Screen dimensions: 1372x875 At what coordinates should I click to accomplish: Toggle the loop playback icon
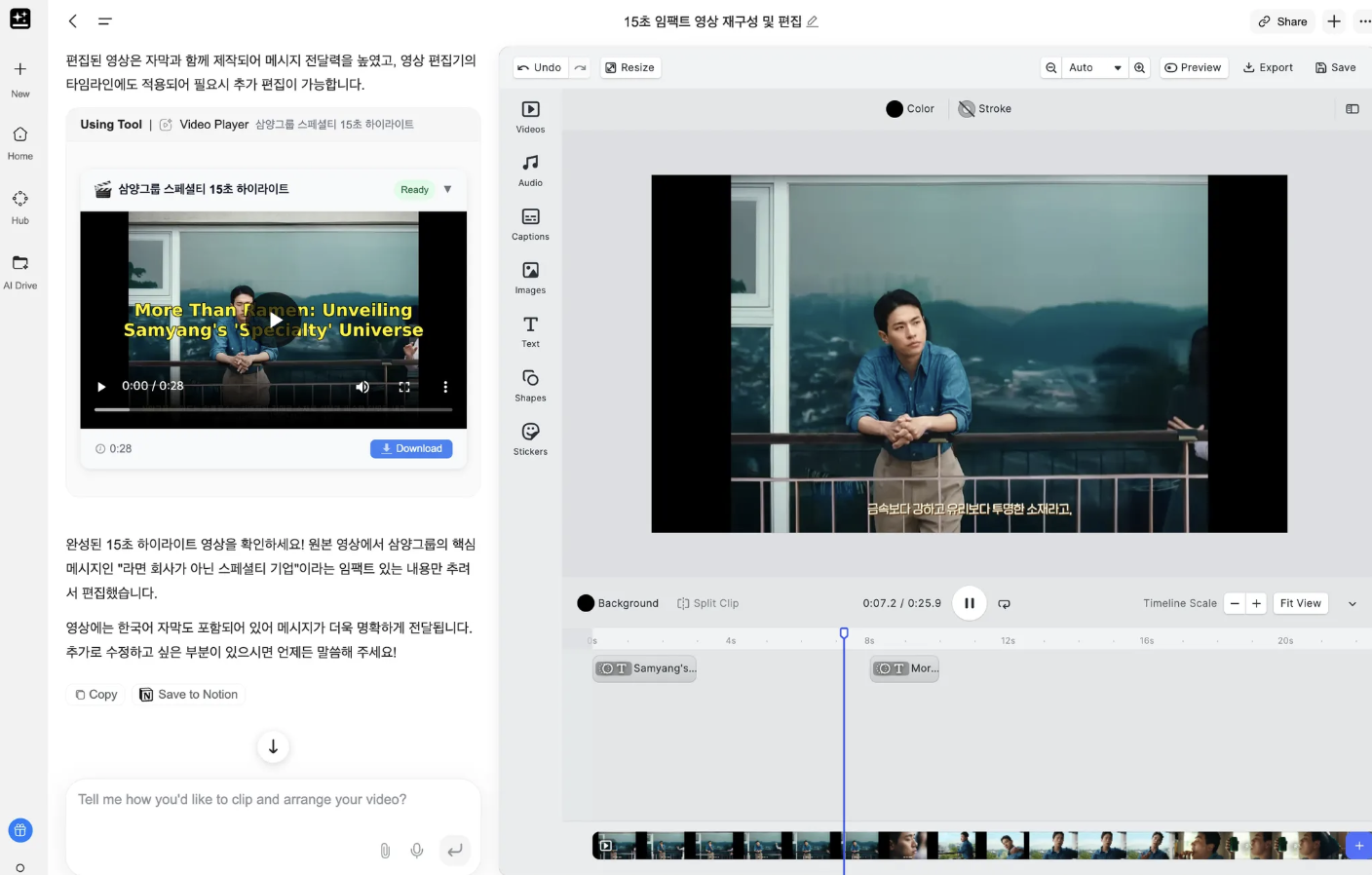1004,604
